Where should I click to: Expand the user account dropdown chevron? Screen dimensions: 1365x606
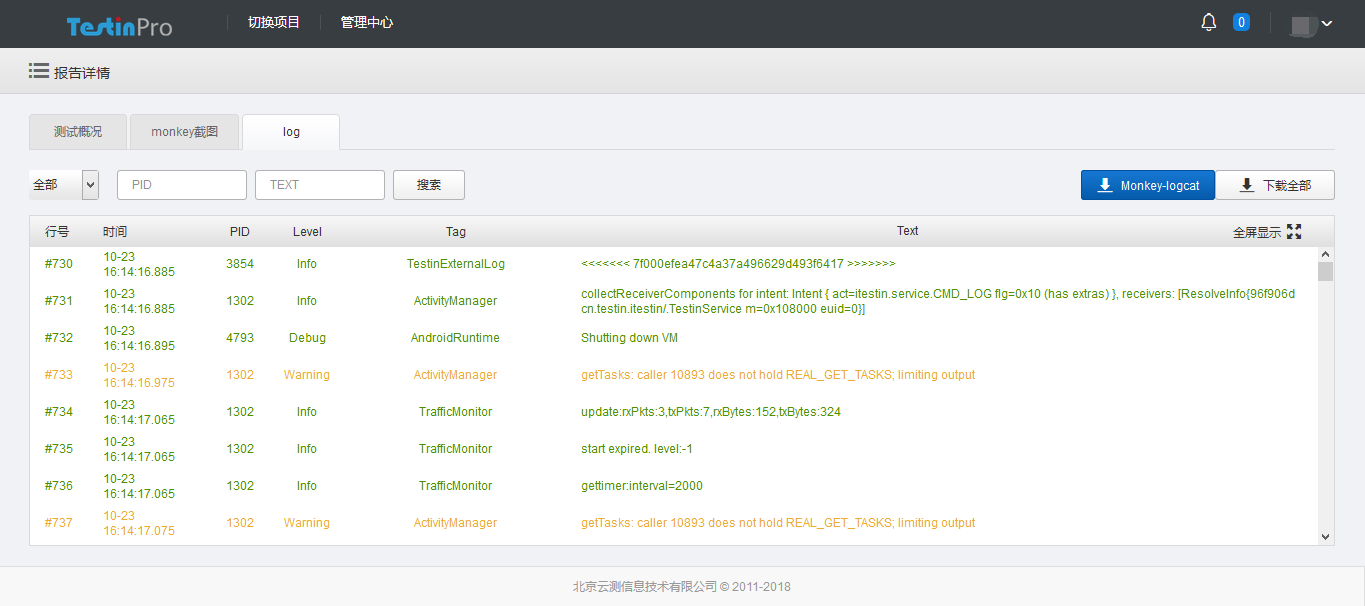[1327, 23]
